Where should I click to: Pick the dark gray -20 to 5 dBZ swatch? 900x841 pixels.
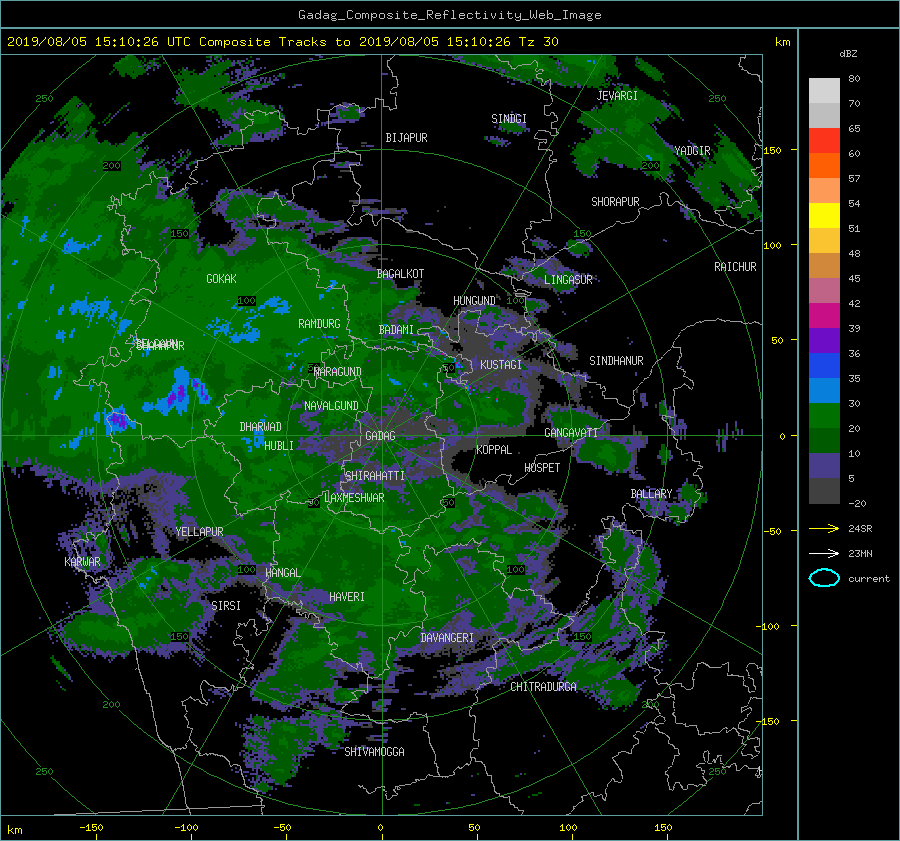824,491
